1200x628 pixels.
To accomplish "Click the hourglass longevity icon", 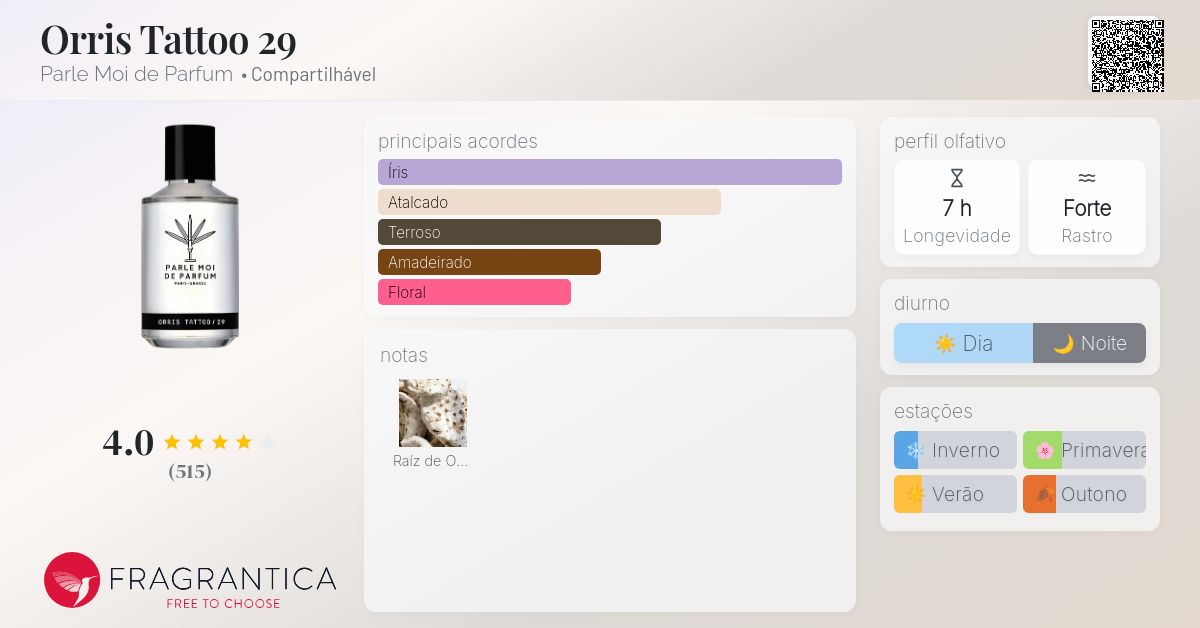I will [x=957, y=179].
